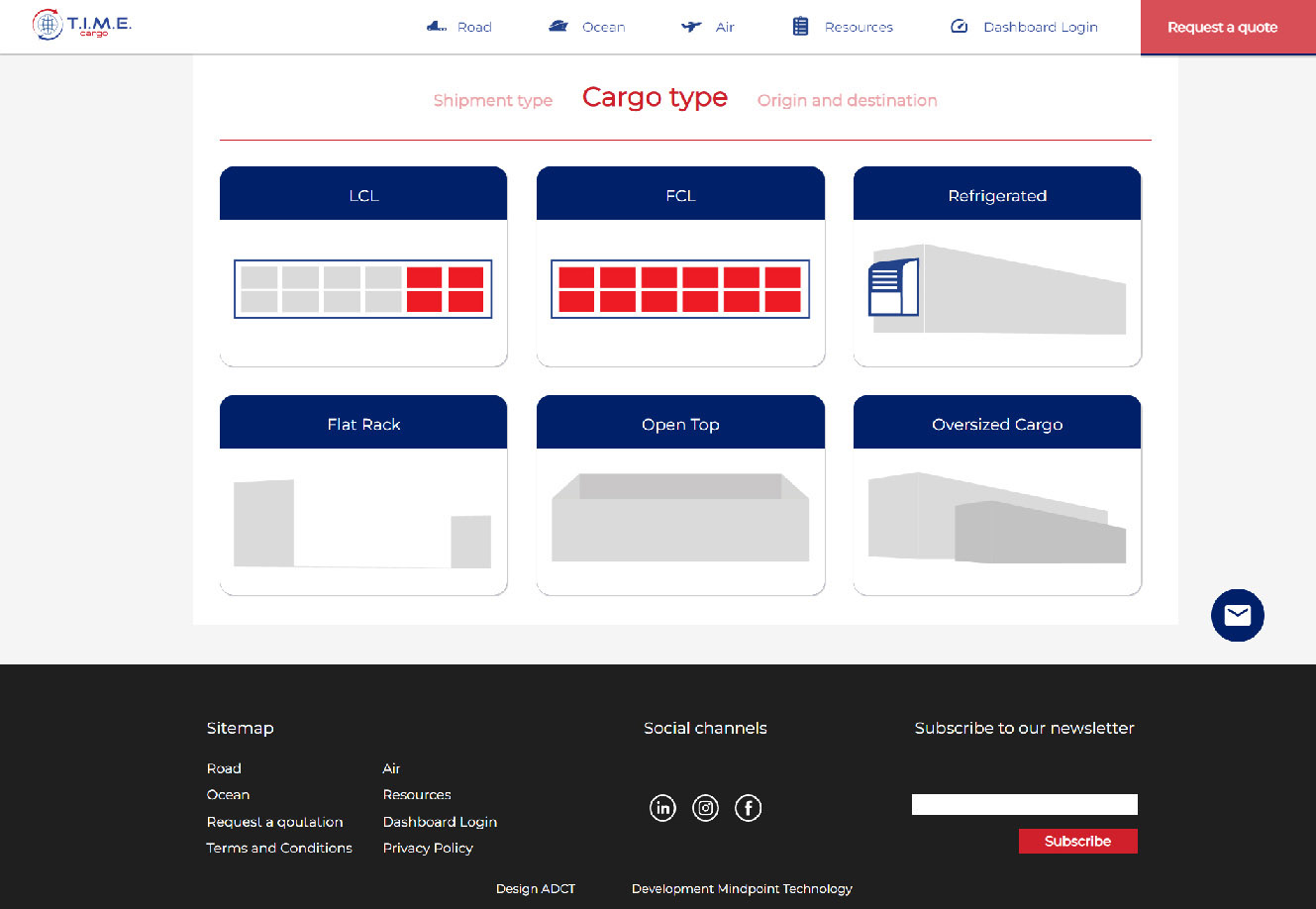Select the LCL container illustration
Screen dimensions: 1316x909
363,289
